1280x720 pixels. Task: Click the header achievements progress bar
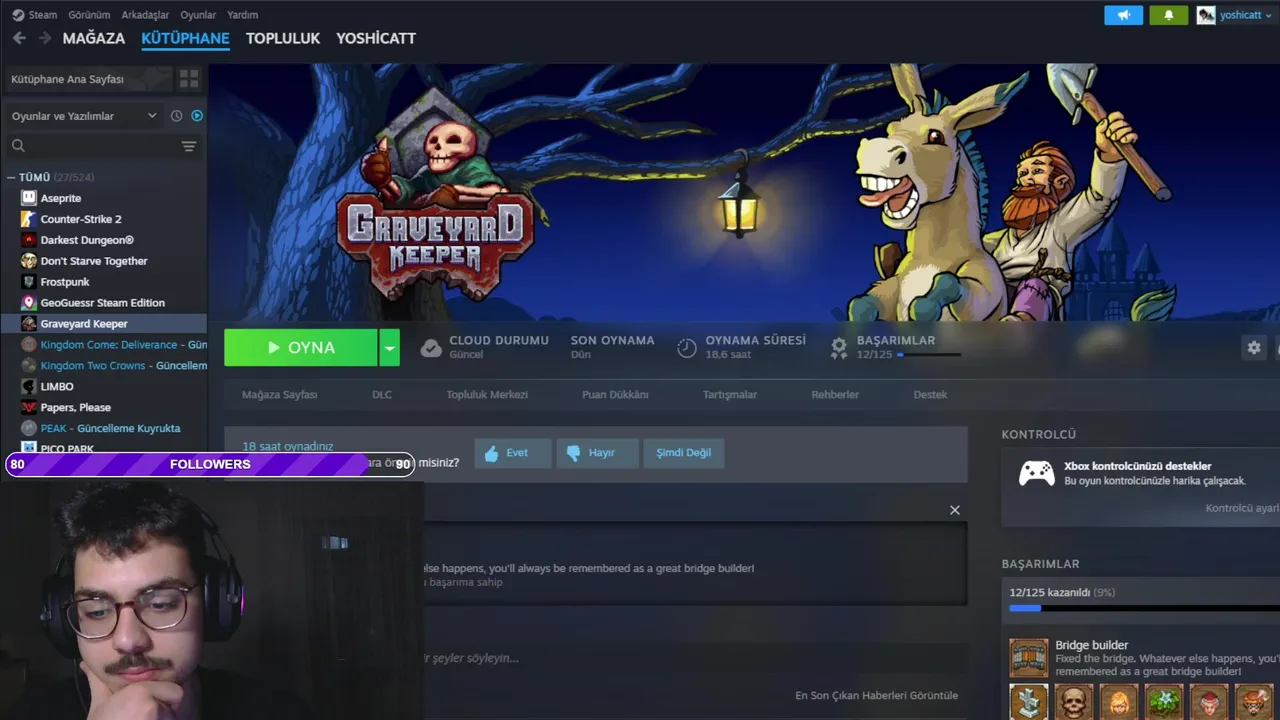pos(929,355)
